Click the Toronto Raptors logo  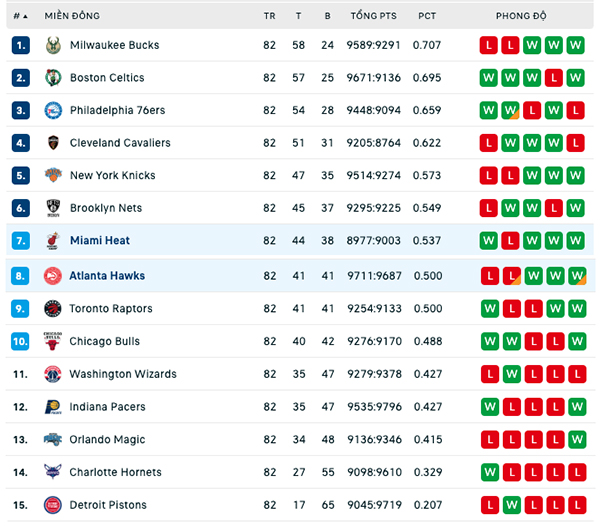(x=53, y=308)
